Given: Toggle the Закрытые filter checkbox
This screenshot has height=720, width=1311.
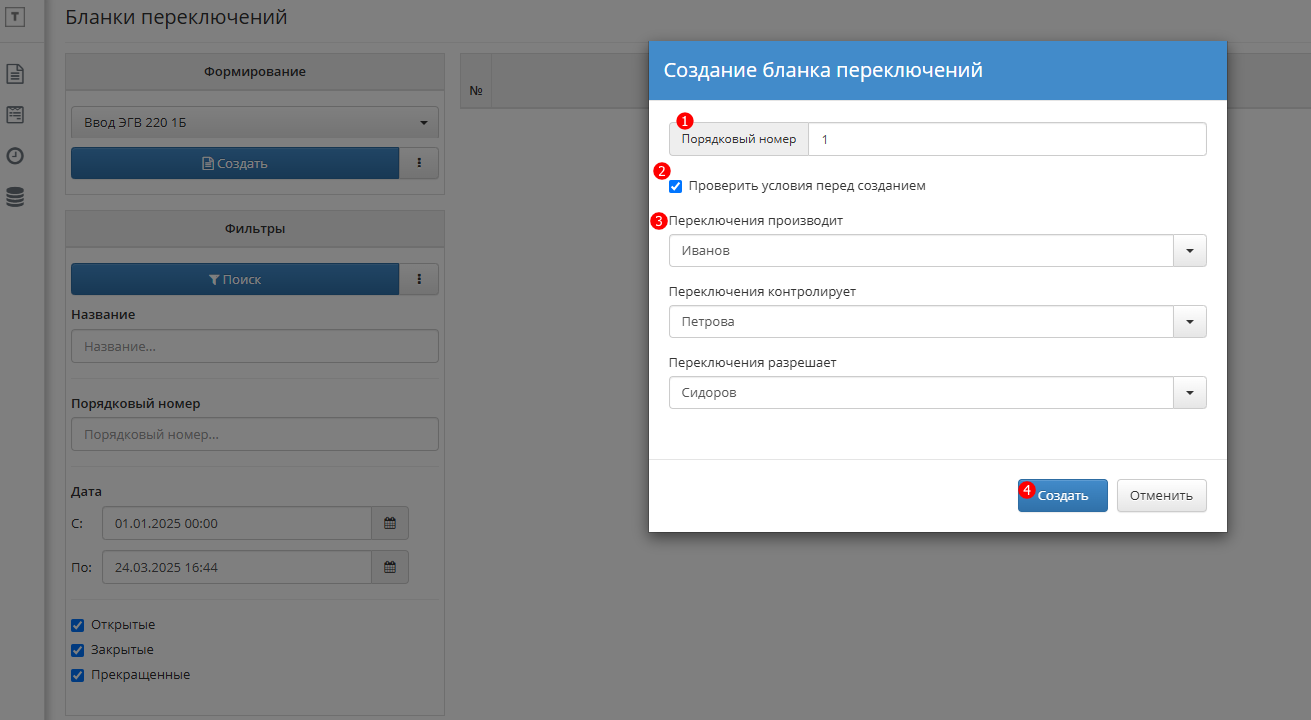Looking at the screenshot, I should (78, 650).
